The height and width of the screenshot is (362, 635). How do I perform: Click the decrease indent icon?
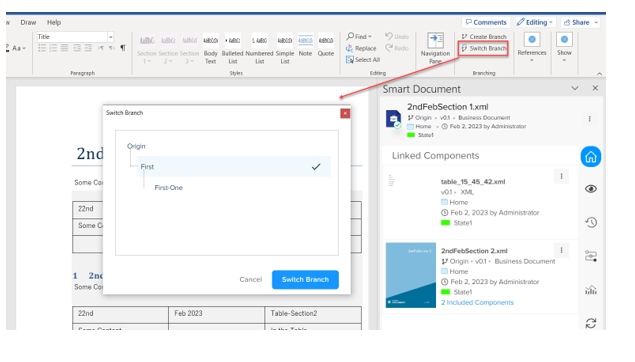(77, 48)
